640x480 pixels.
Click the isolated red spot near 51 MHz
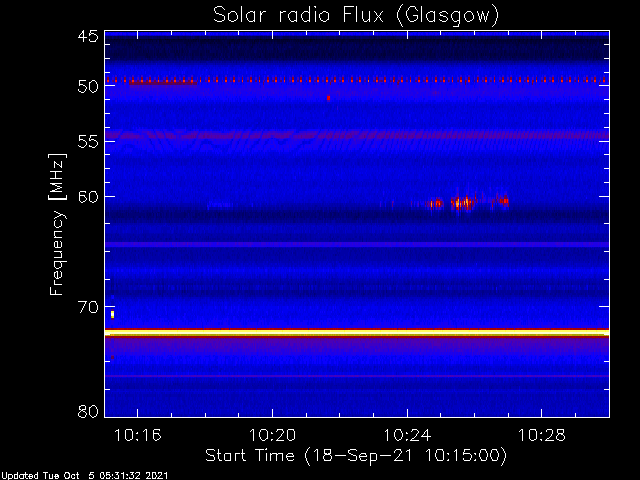[328, 98]
